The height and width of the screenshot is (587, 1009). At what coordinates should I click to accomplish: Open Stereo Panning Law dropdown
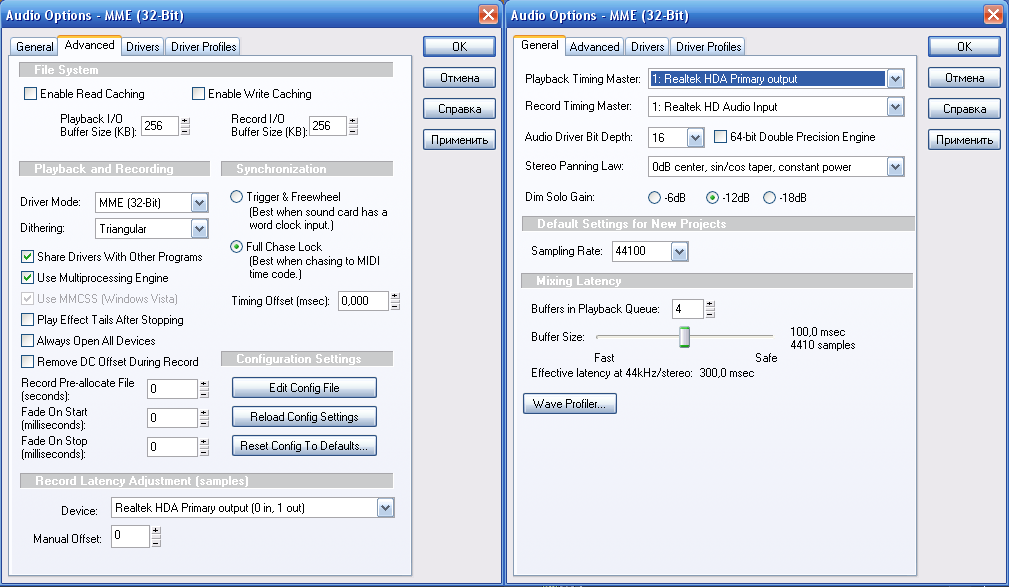895,167
